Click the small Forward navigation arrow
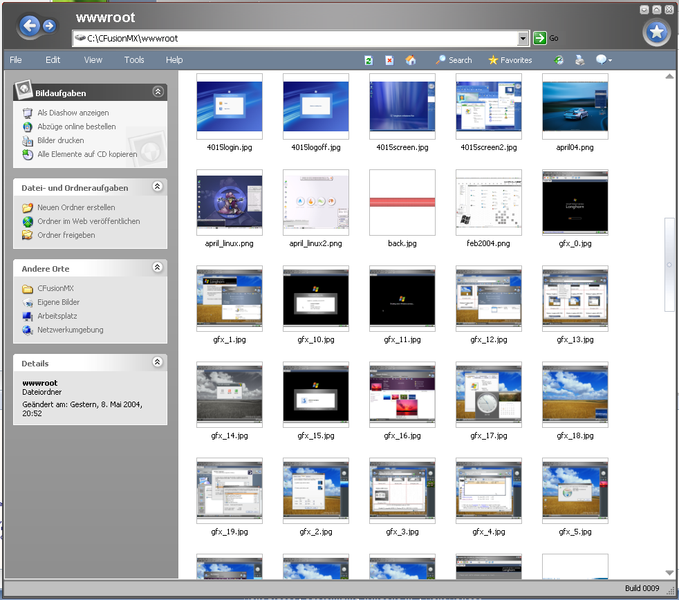The image size is (679, 600). pos(50,28)
